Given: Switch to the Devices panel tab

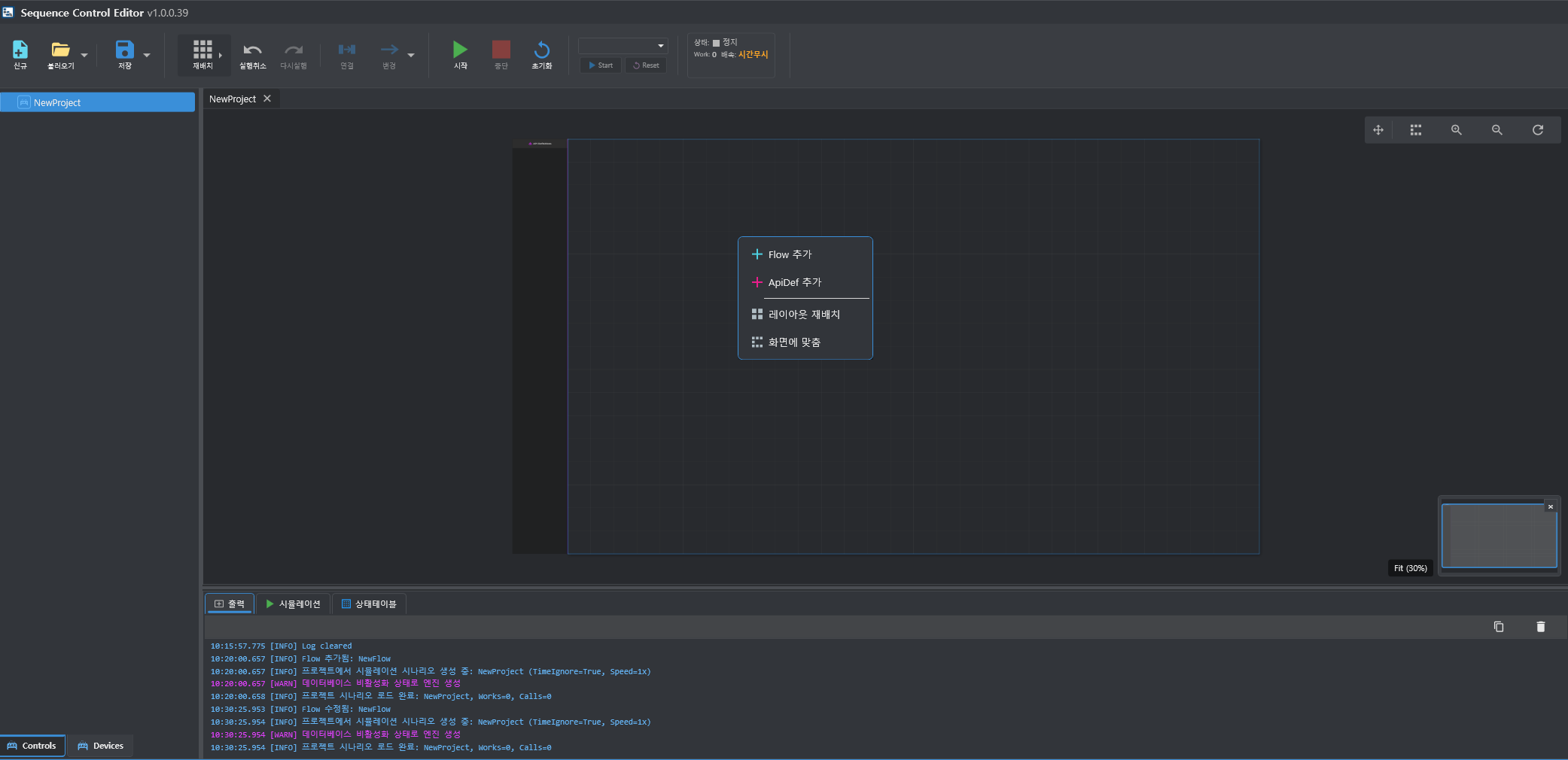Looking at the screenshot, I should [x=101, y=746].
